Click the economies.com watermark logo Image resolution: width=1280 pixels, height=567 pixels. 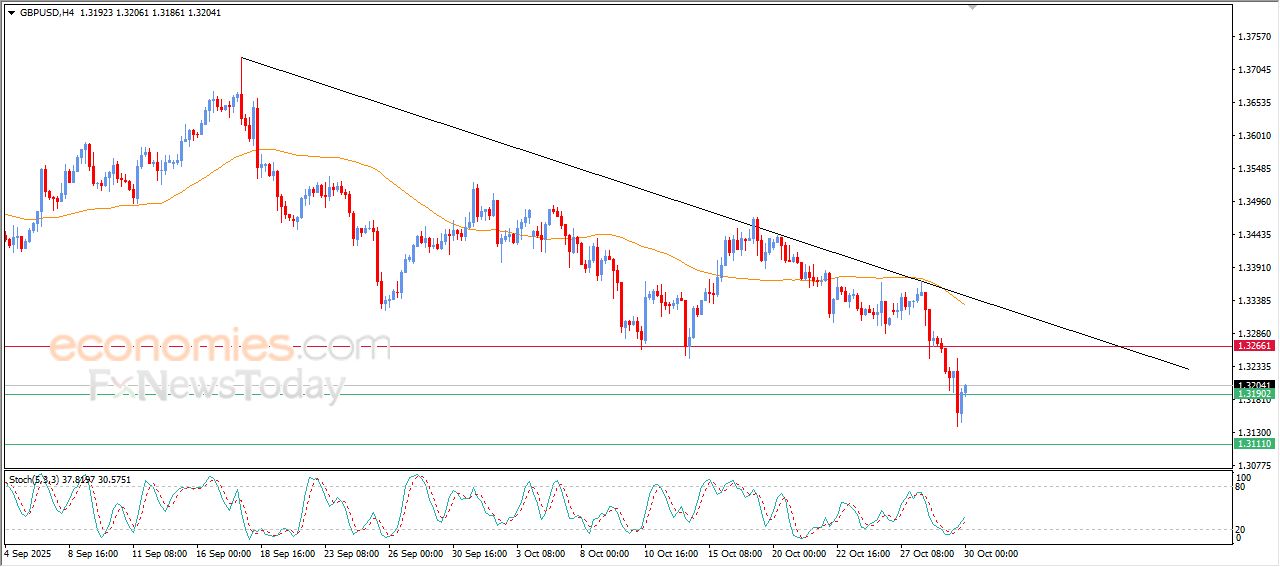(219, 347)
